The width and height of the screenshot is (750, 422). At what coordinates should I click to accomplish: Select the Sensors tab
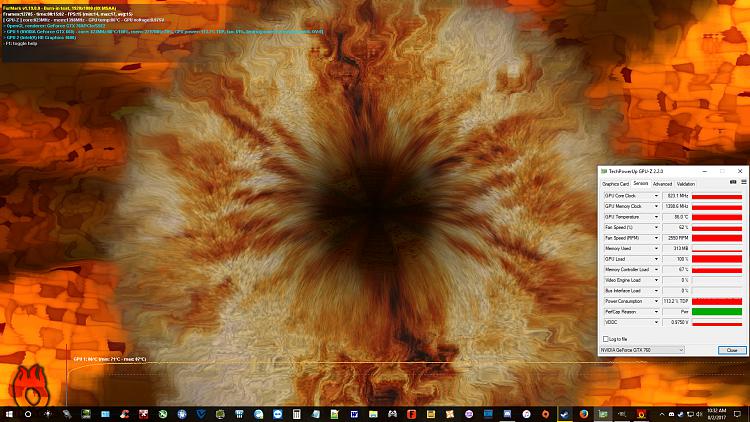tap(640, 183)
